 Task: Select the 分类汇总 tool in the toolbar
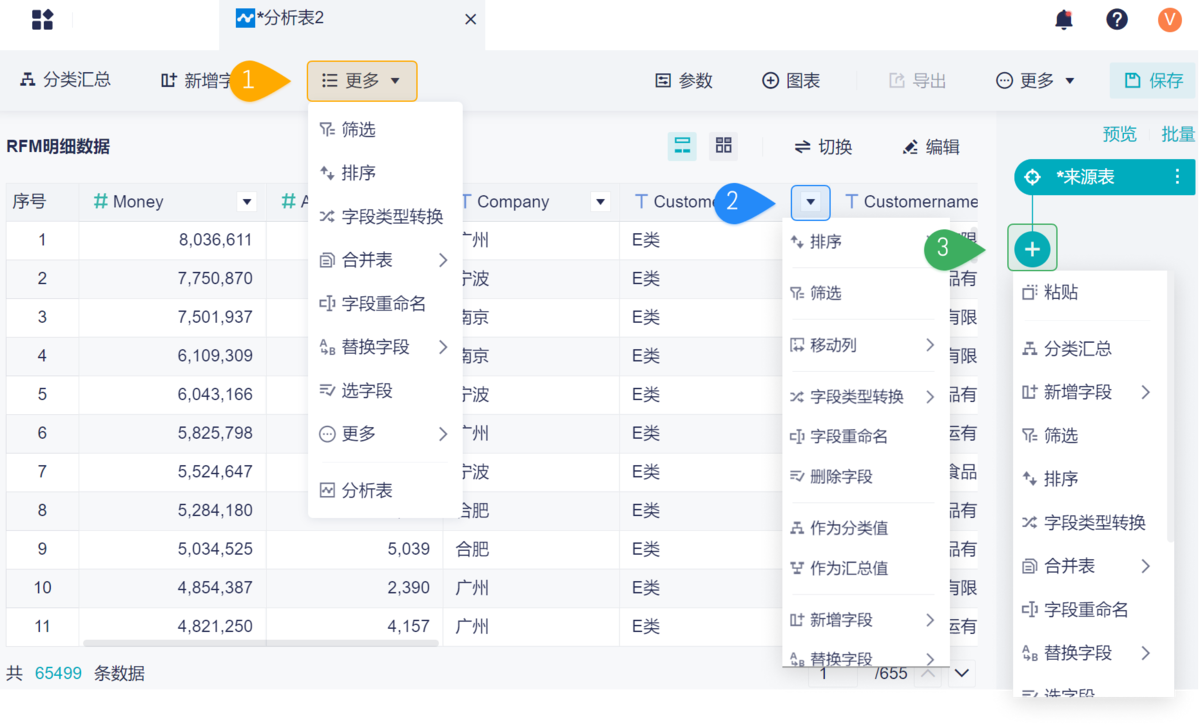(x=64, y=79)
